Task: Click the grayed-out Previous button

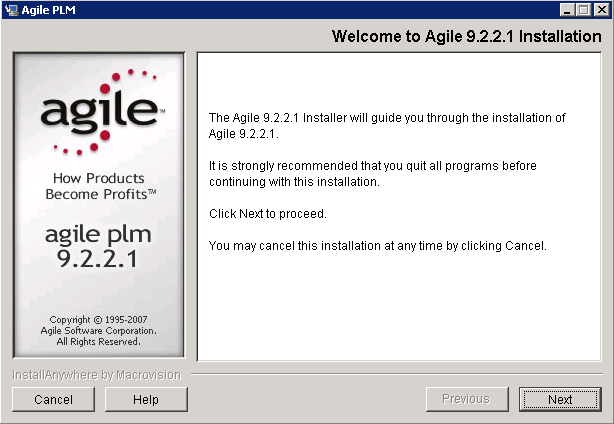Action: click(467, 399)
